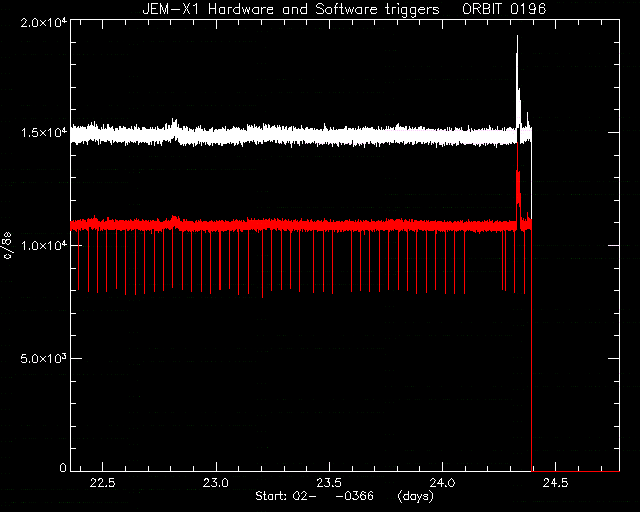Click the y-axis label 1.5×10⁴
640x512 pixels.
(44, 133)
